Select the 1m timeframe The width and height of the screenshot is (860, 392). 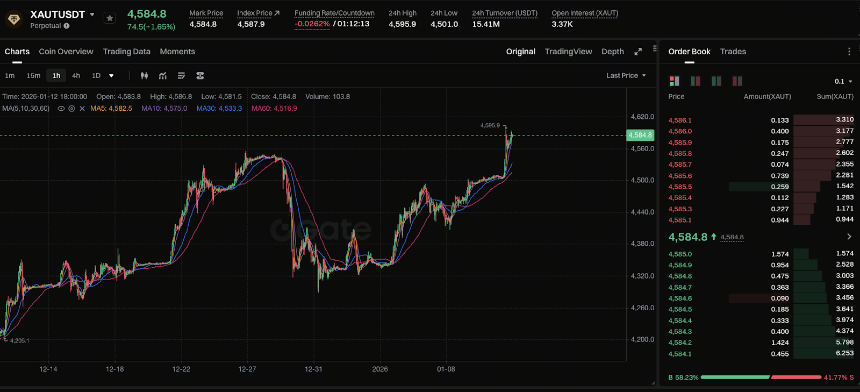pyautogui.click(x=9, y=76)
